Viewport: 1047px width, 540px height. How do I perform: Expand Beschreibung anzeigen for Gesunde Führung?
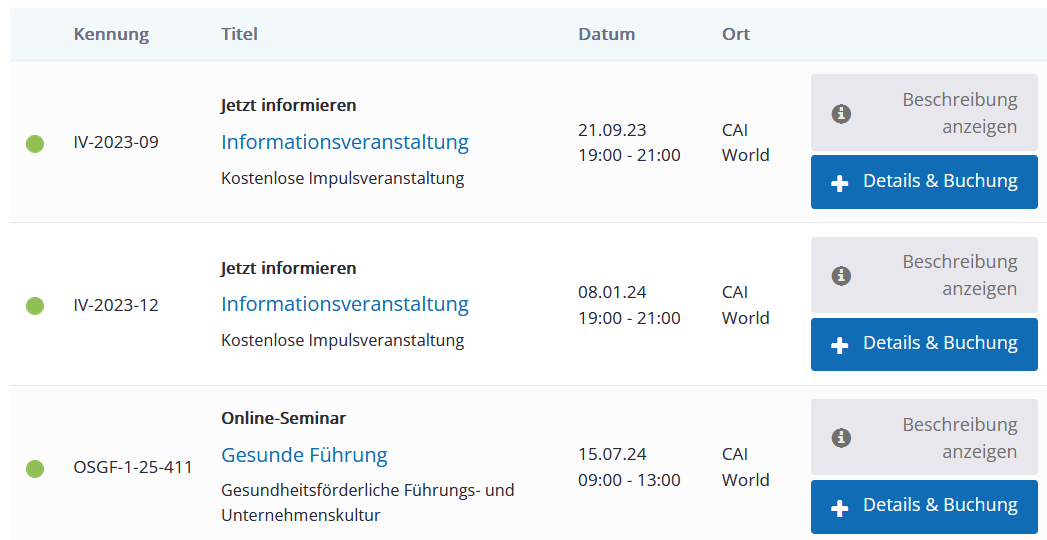924,437
